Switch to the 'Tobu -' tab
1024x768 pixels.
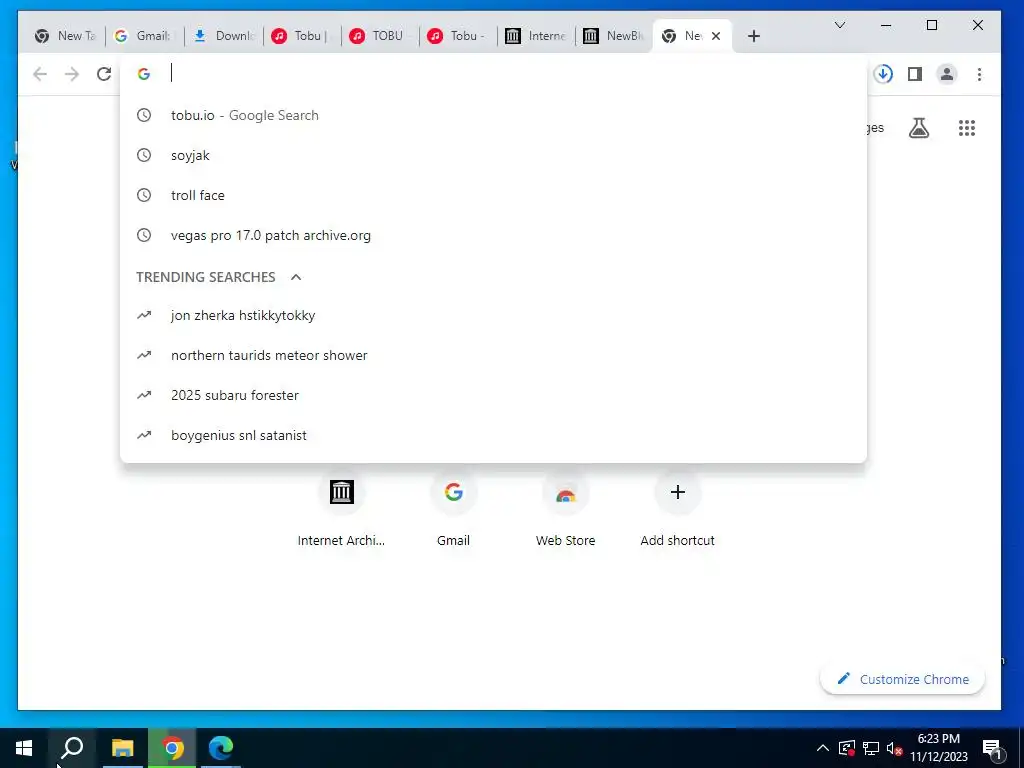(x=458, y=36)
